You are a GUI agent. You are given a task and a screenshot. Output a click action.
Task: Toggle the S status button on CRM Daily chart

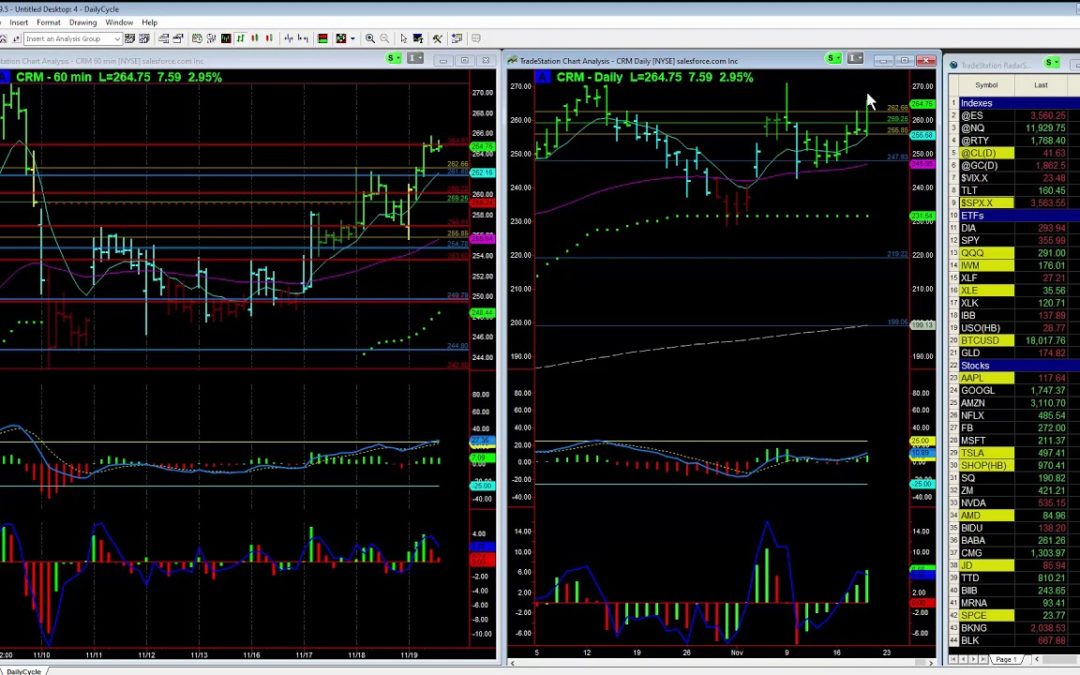tap(831, 58)
